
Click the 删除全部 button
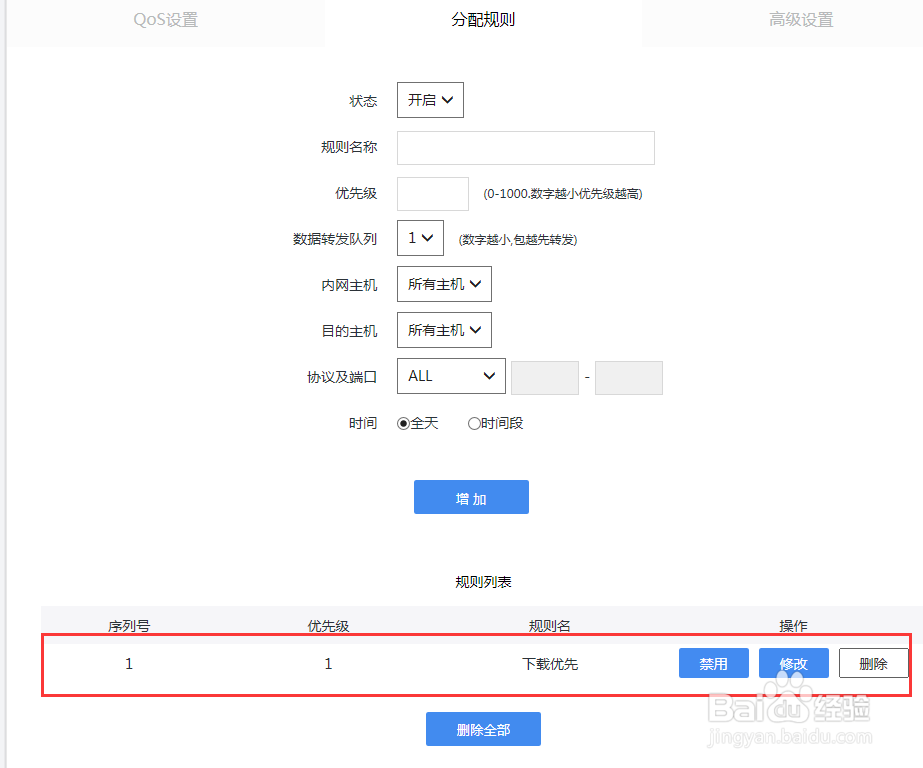[483, 729]
